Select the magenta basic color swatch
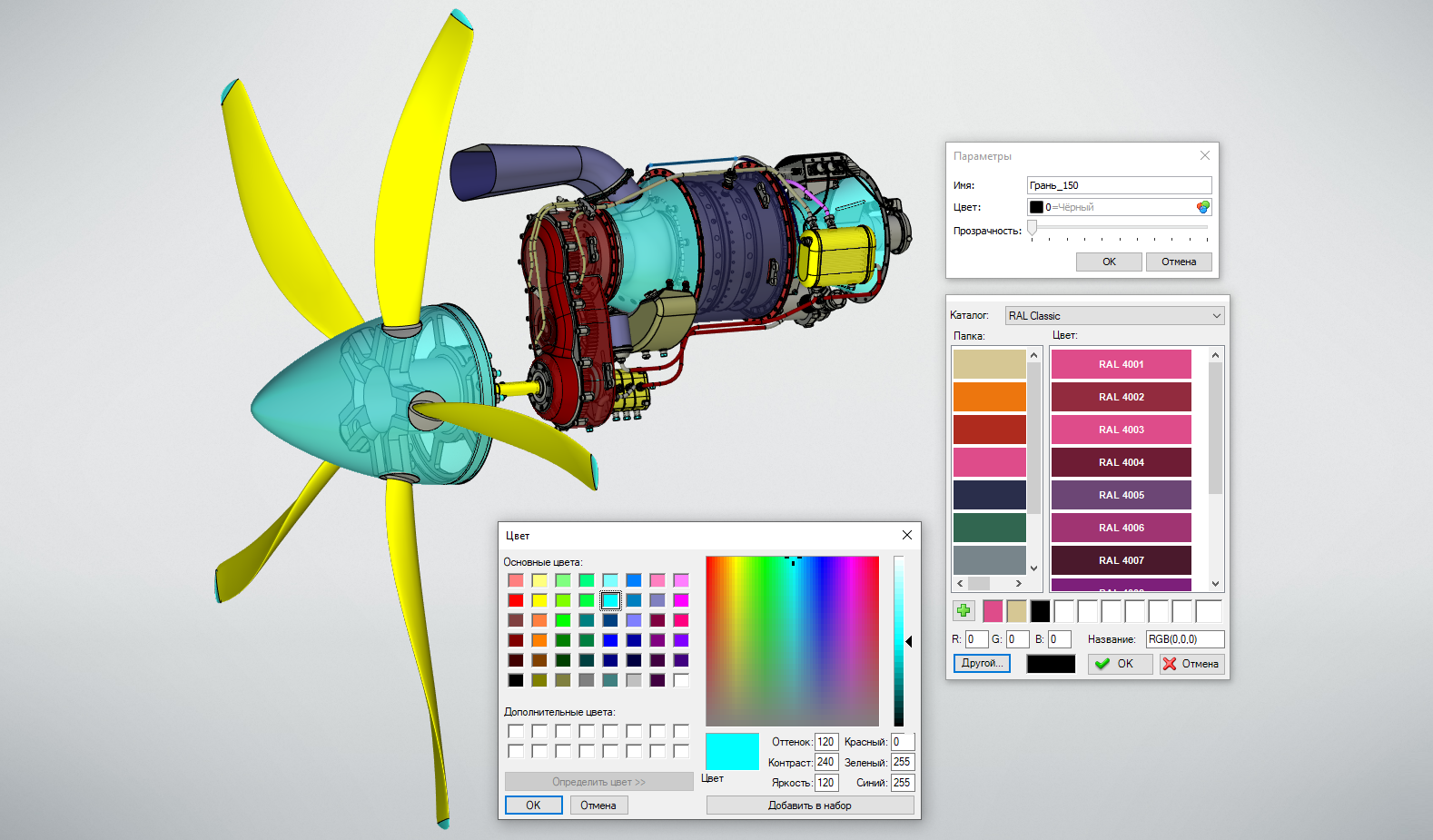This screenshot has width=1433, height=840. click(x=681, y=600)
